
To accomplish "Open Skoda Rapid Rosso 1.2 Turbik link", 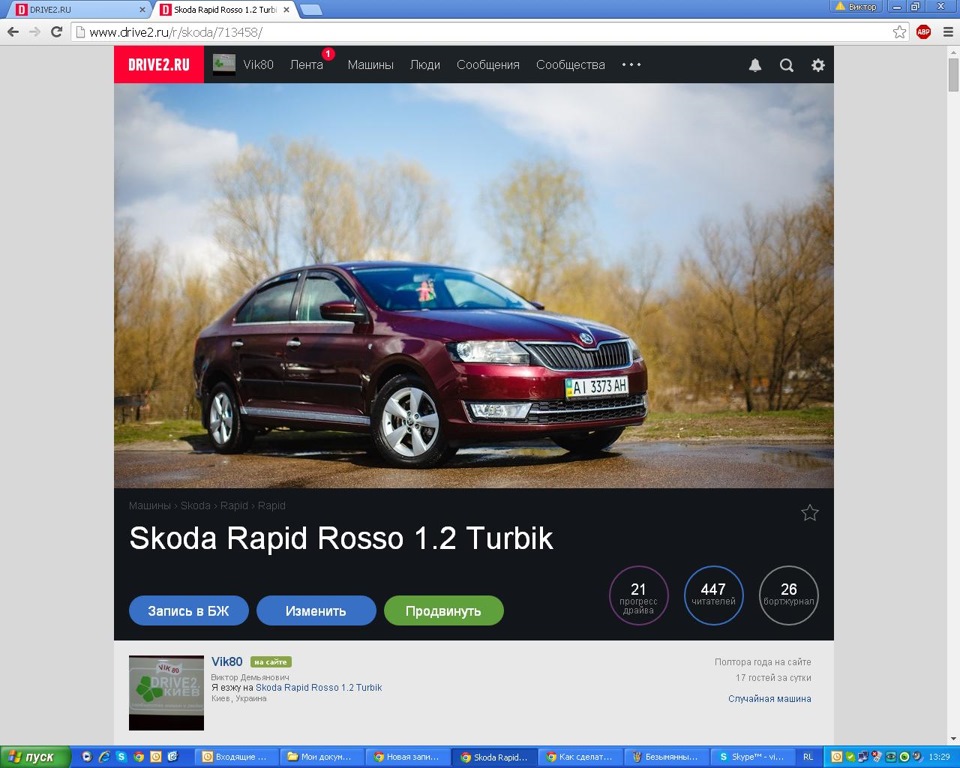I will coord(318,687).
